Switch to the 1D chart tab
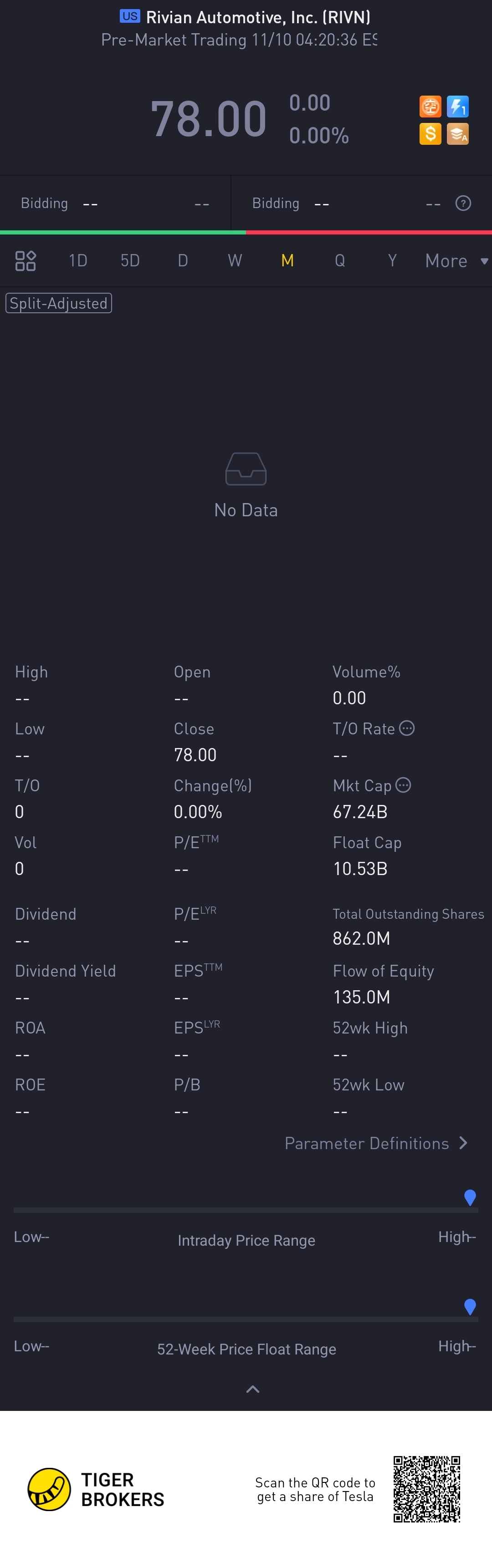492x1568 pixels. (x=78, y=261)
